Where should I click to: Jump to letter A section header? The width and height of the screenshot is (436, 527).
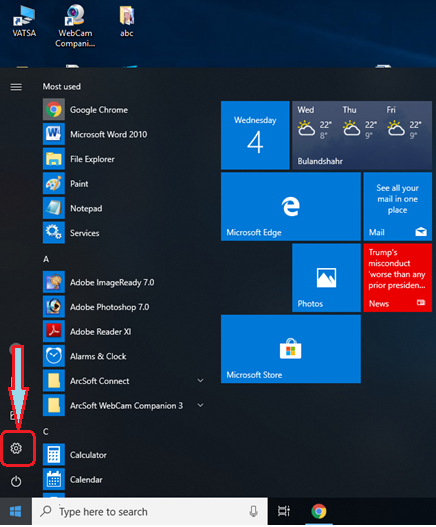pos(46,259)
